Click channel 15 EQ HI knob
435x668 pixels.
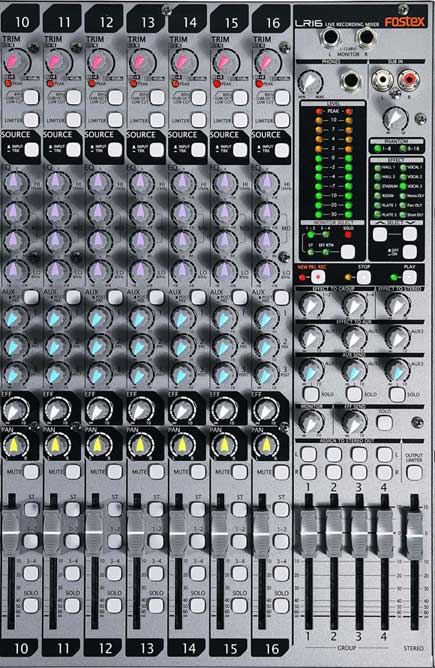pos(225,183)
